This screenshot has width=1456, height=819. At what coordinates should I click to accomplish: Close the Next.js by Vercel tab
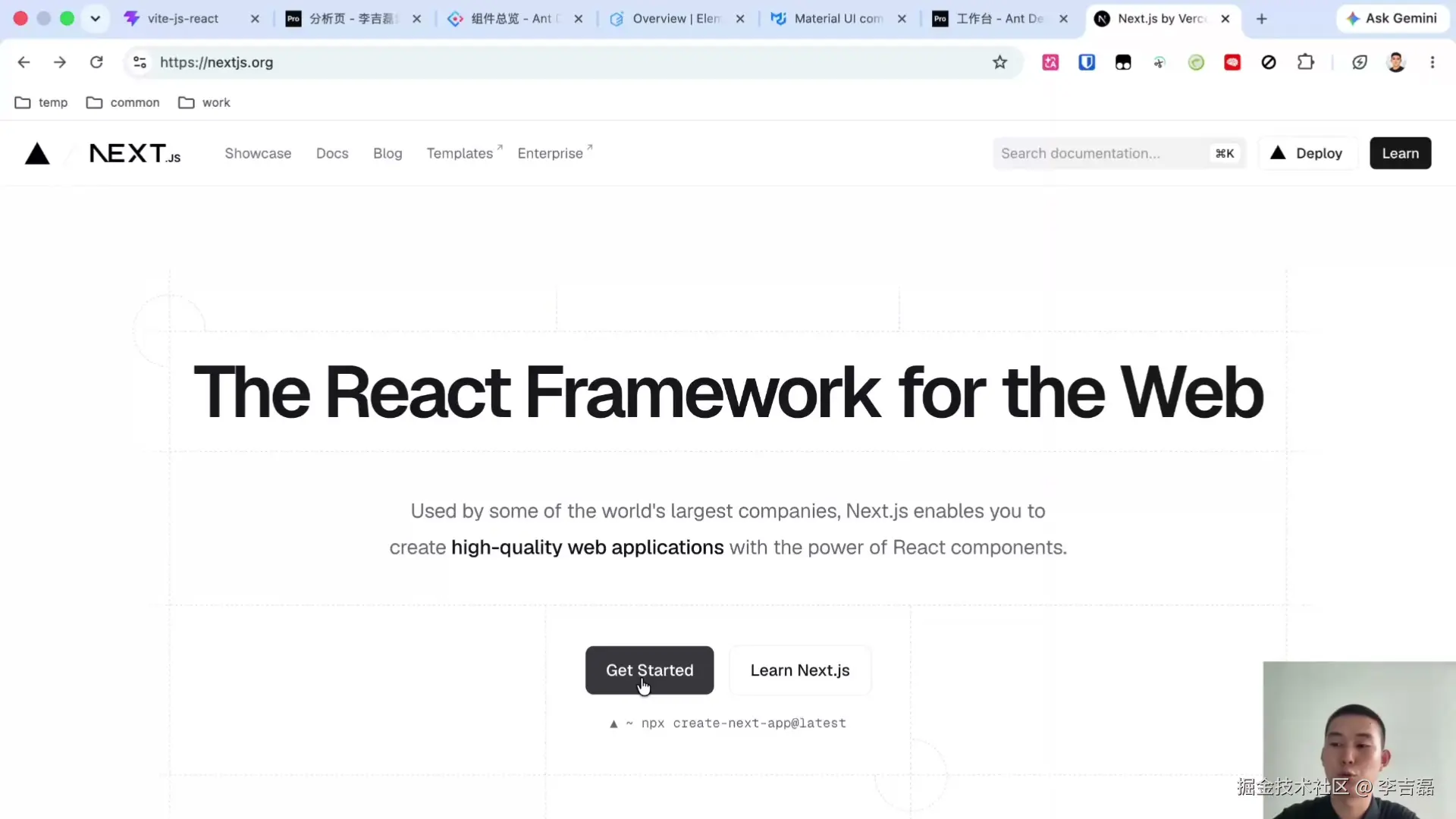pos(1225,19)
